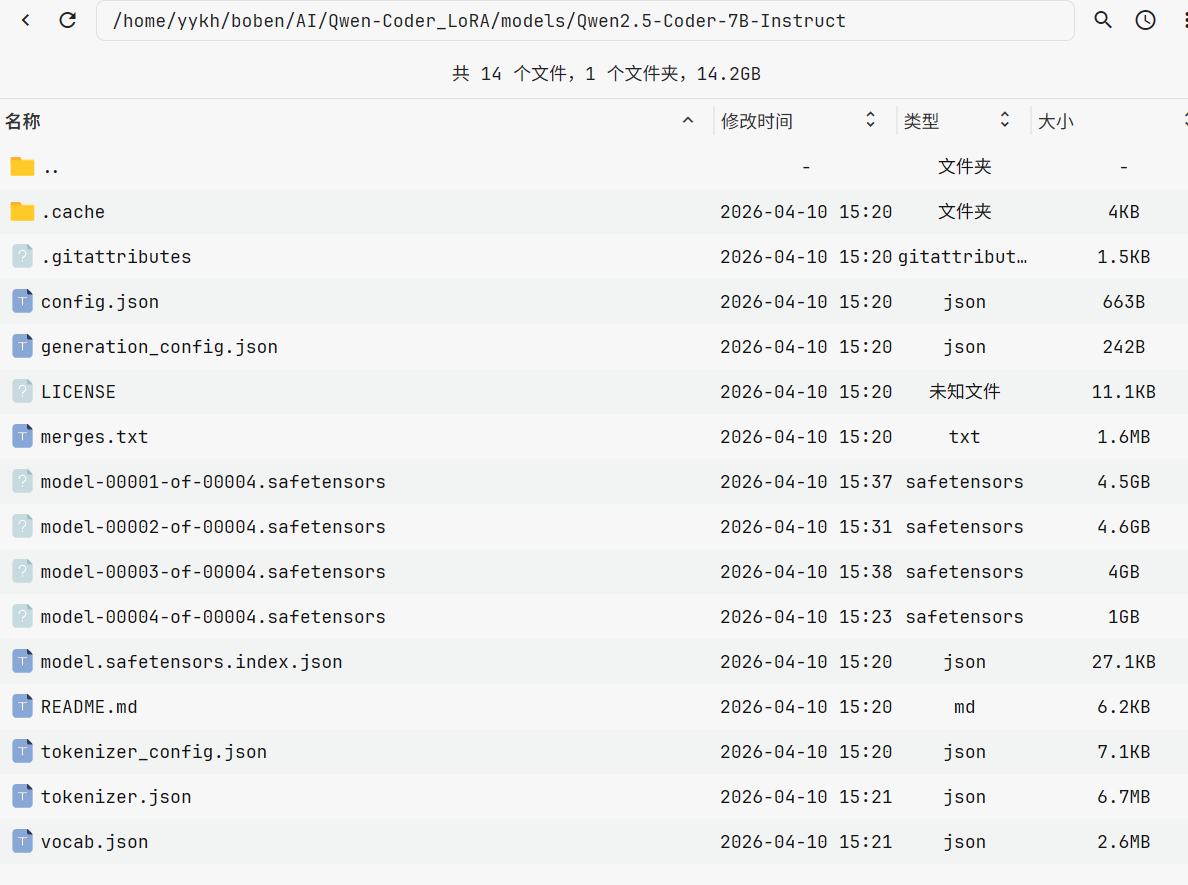Open the .cache folder icon
The image size is (1188, 885).
(23, 211)
